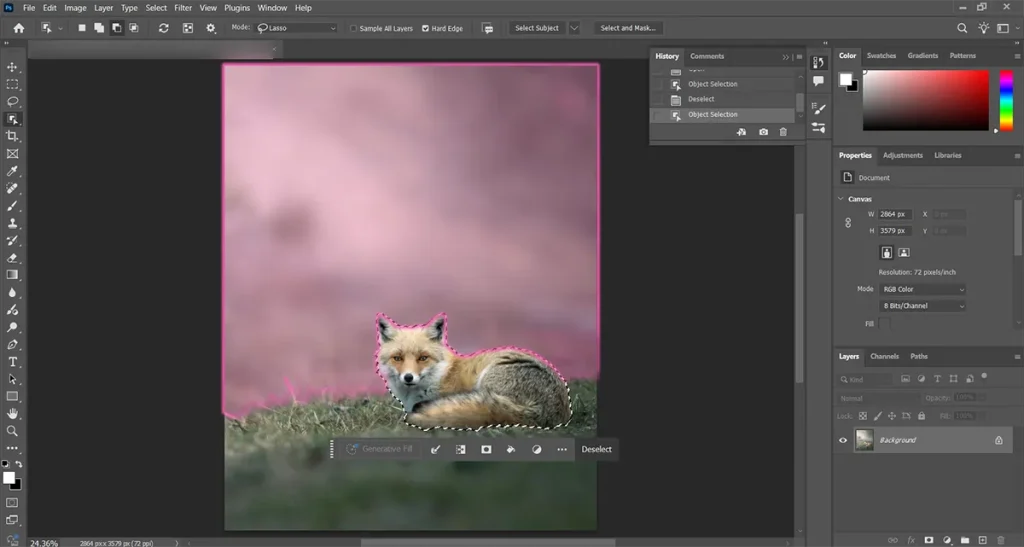Select the Eyedropper tool
The height and width of the screenshot is (547, 1024).
point(12,171)
